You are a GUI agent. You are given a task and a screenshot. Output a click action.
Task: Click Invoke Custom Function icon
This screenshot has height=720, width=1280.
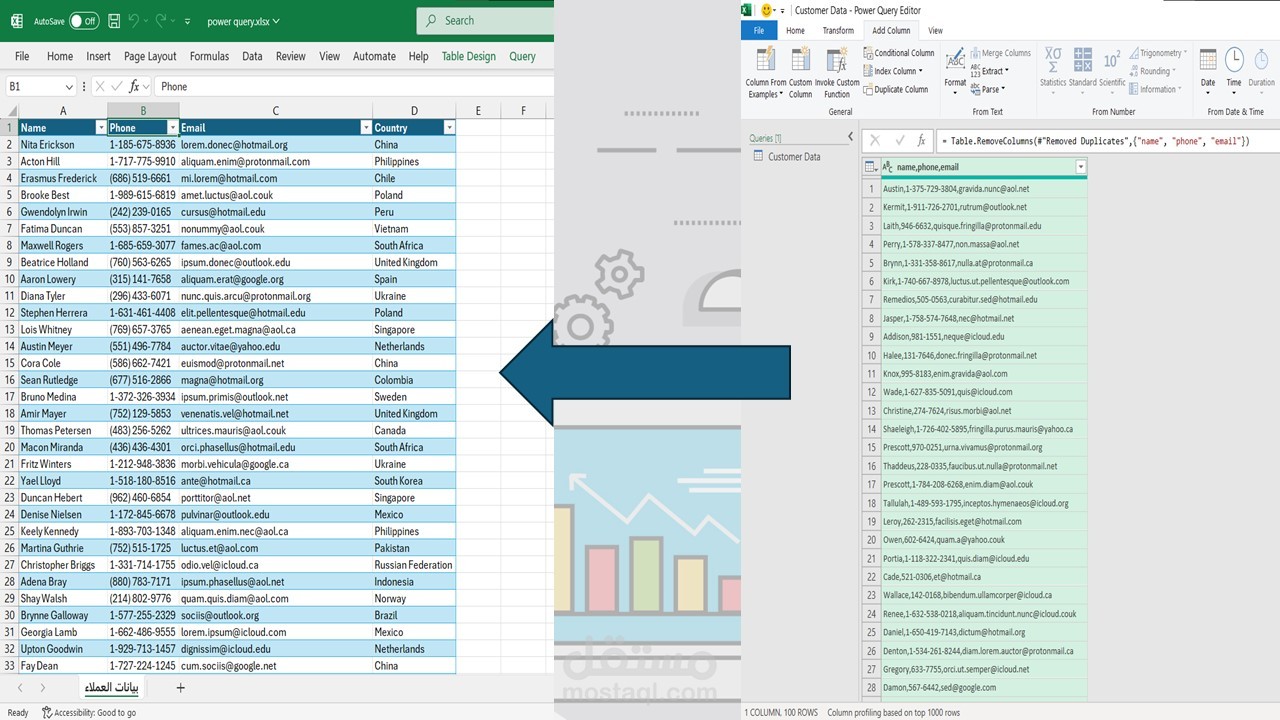pyautogui.click(x=837, y=60)
